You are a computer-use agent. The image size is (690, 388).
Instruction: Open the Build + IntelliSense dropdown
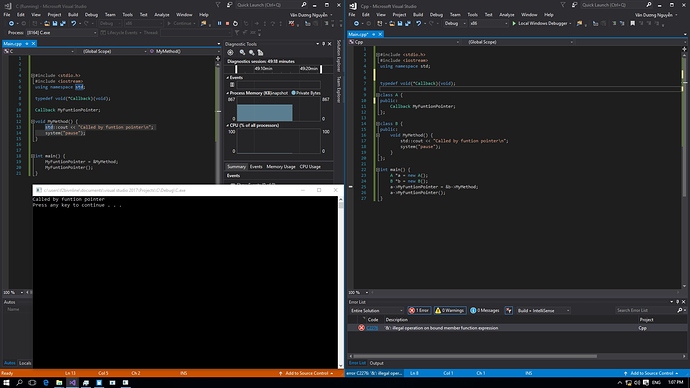coord(543,311)
